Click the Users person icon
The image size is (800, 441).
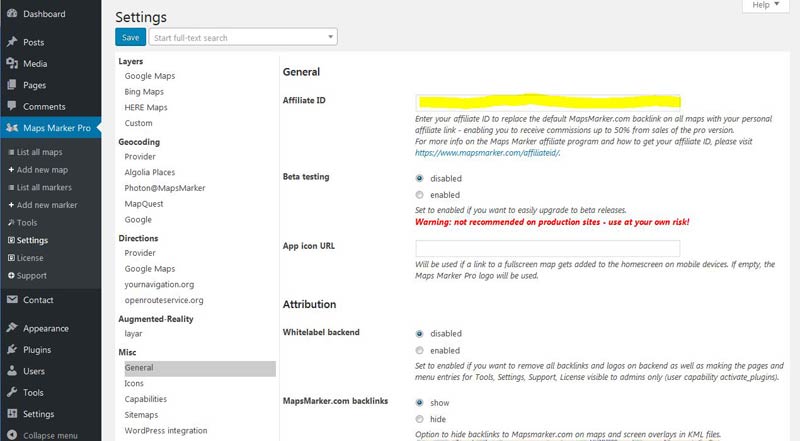pyautogui.click(x=12, y=371)
